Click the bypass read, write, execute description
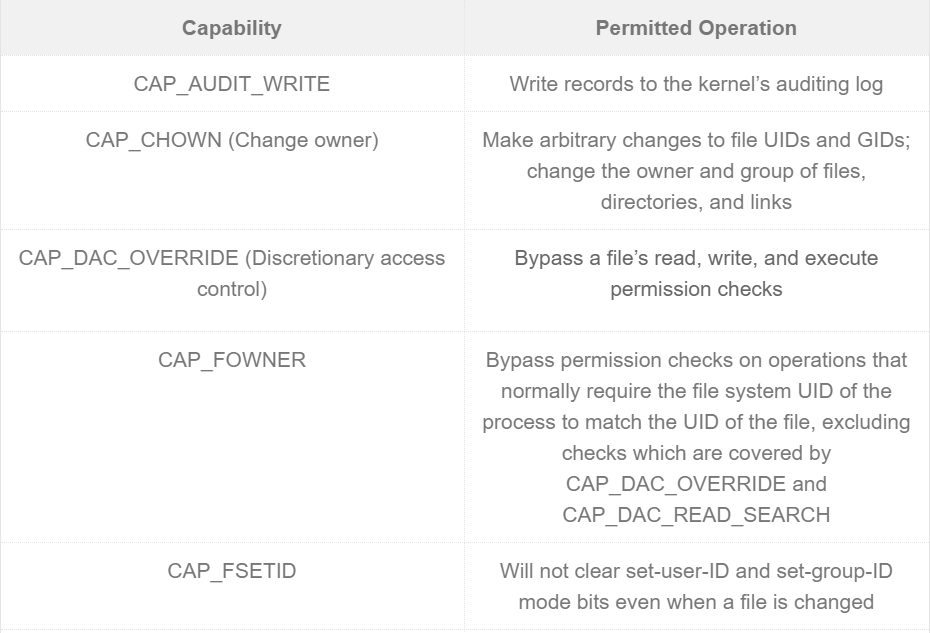930x633 pixels. (x=696, y=273)
